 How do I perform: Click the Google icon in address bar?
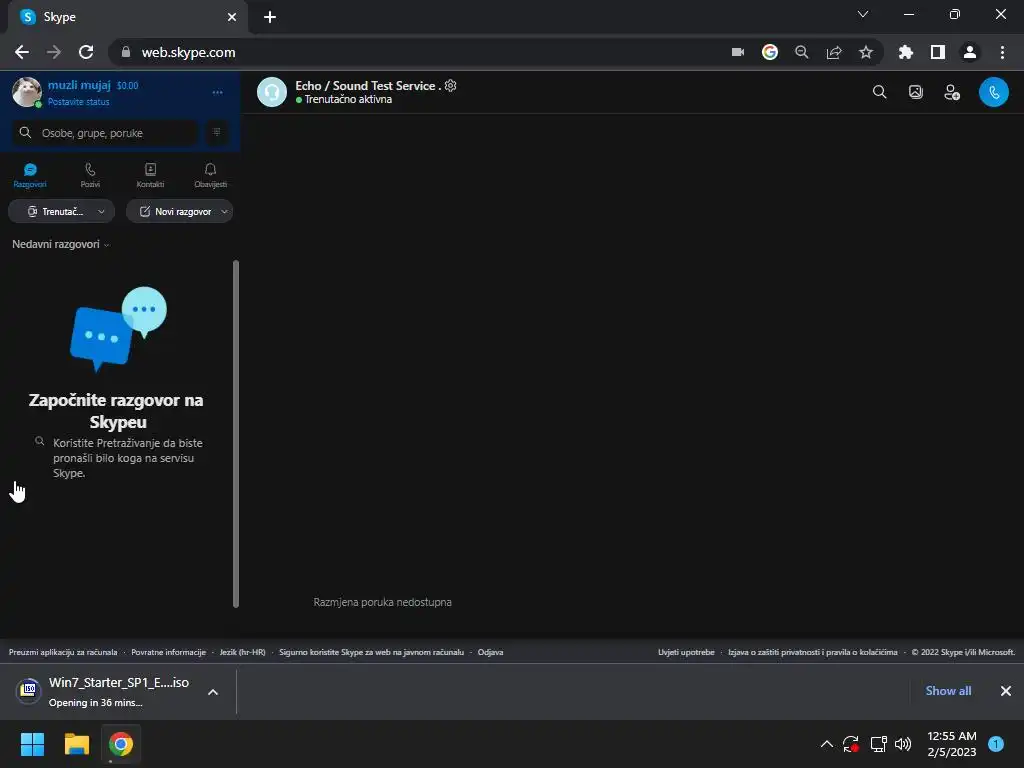coord(770,52)
